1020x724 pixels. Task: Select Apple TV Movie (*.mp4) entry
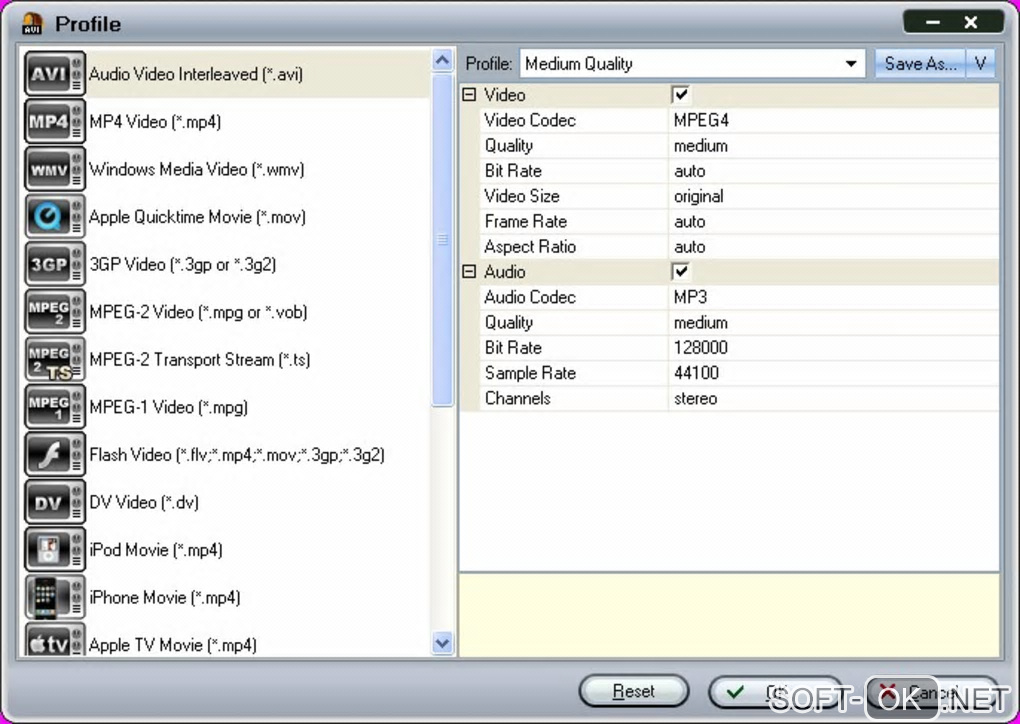[x=226, y=640]
